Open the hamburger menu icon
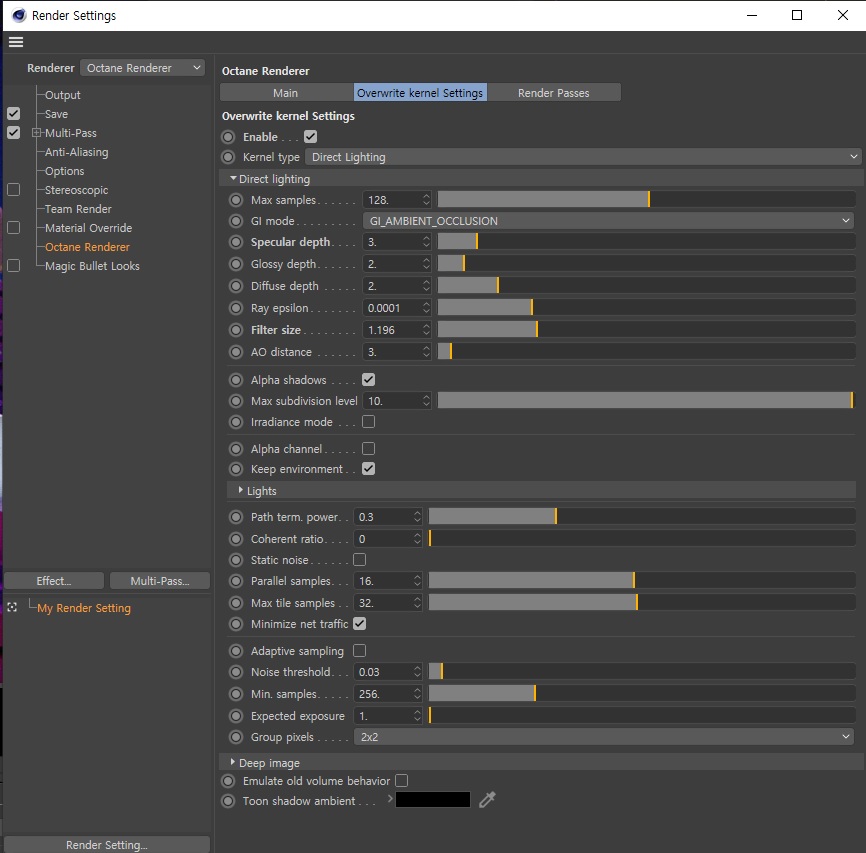 [16, 42]
